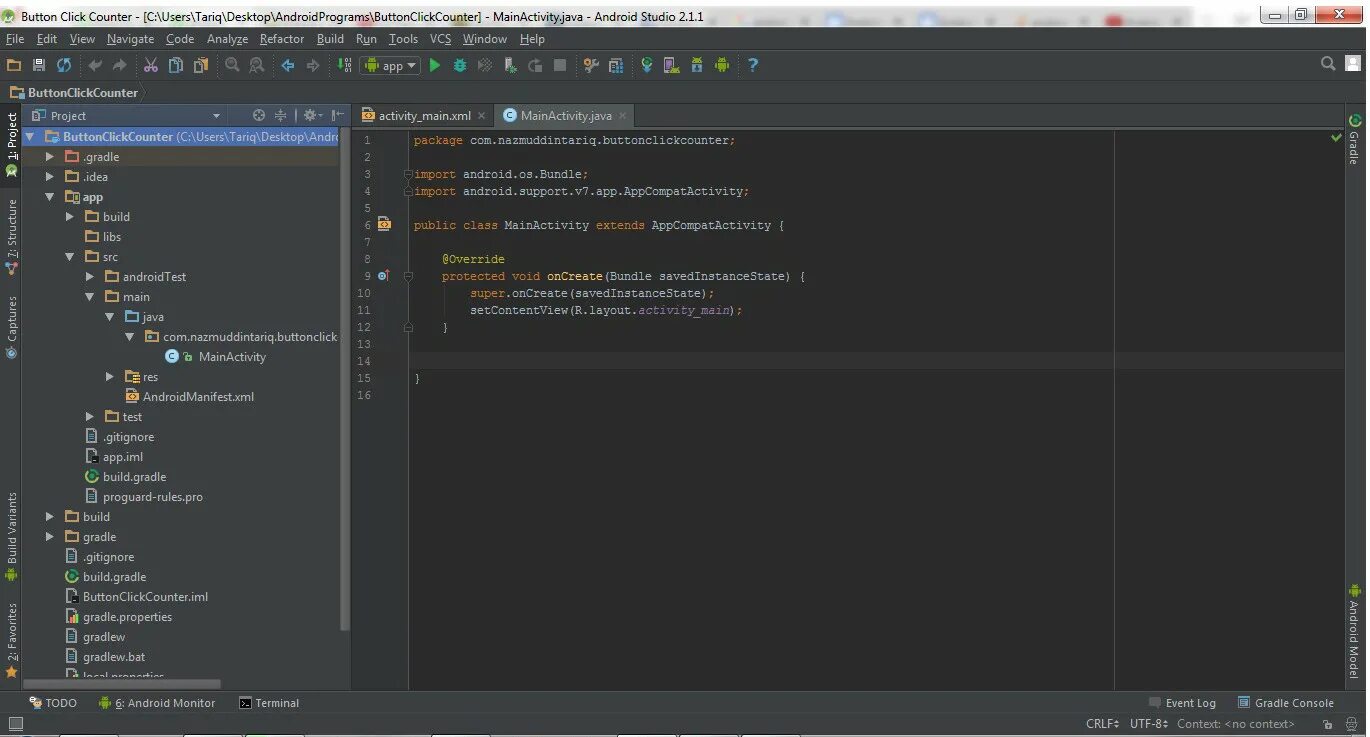This screenshot has height=737, width=1370.
Task: Open the VCS menu
Action: [x=441, y=39]
